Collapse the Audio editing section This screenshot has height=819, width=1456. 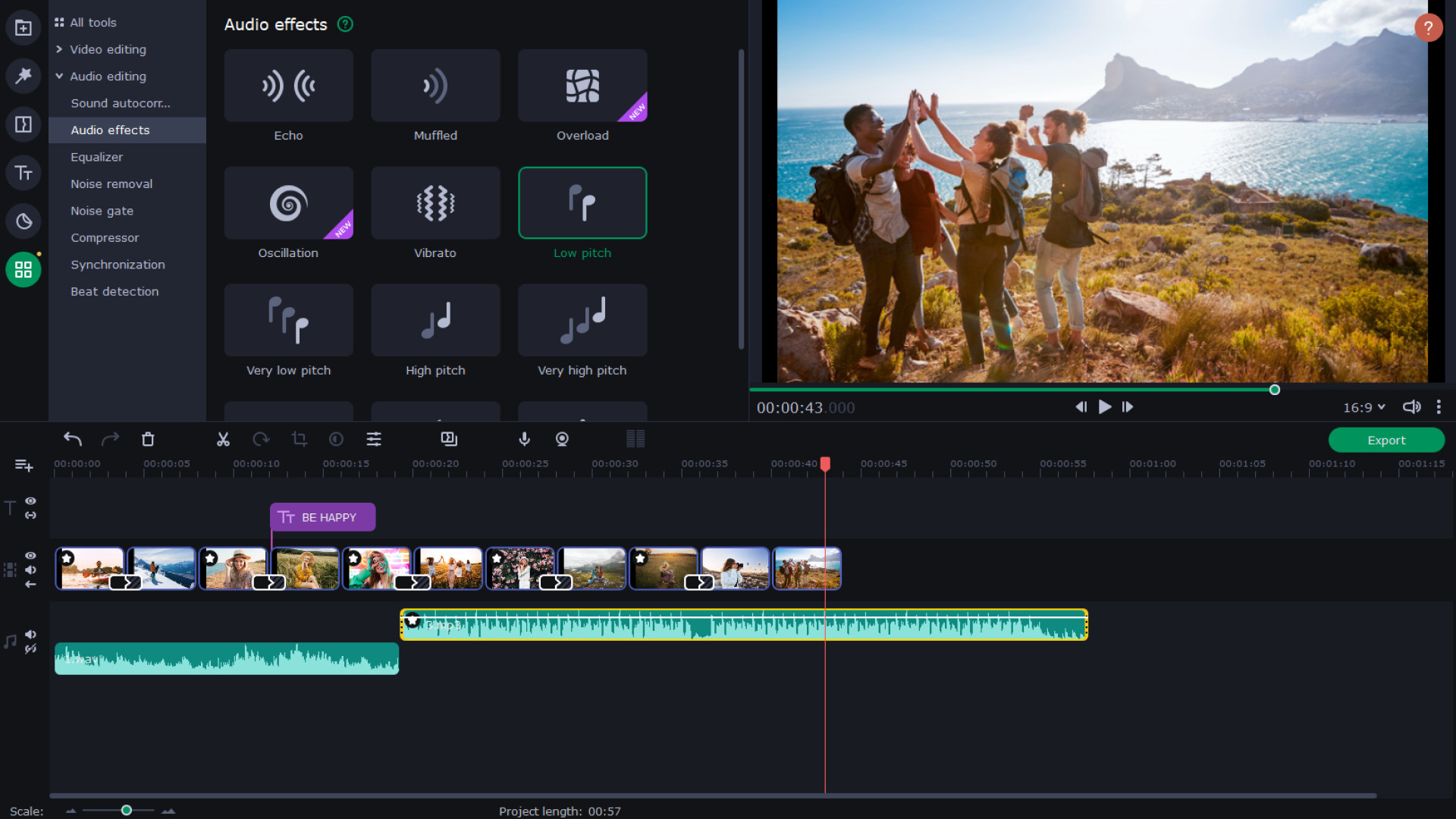108,76
